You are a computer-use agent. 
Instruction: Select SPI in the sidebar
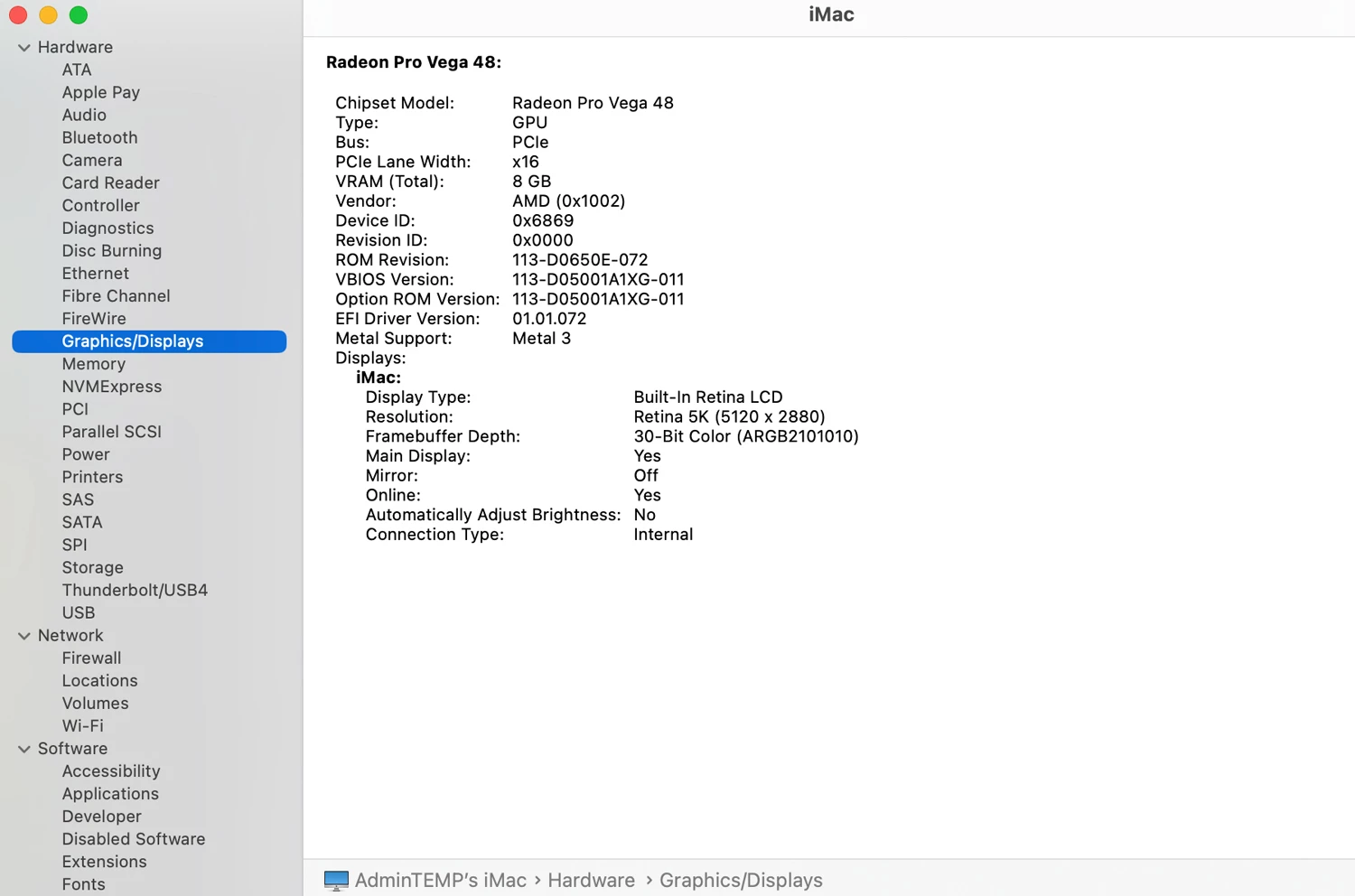tap(75, 545)
